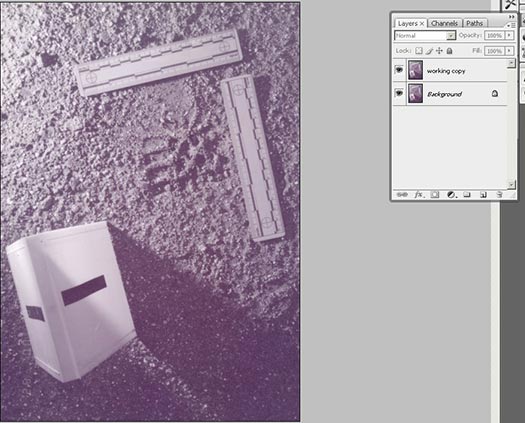Close the Layers tab with its X
This screenshot has height=423, width=525.
pos(422,23)
